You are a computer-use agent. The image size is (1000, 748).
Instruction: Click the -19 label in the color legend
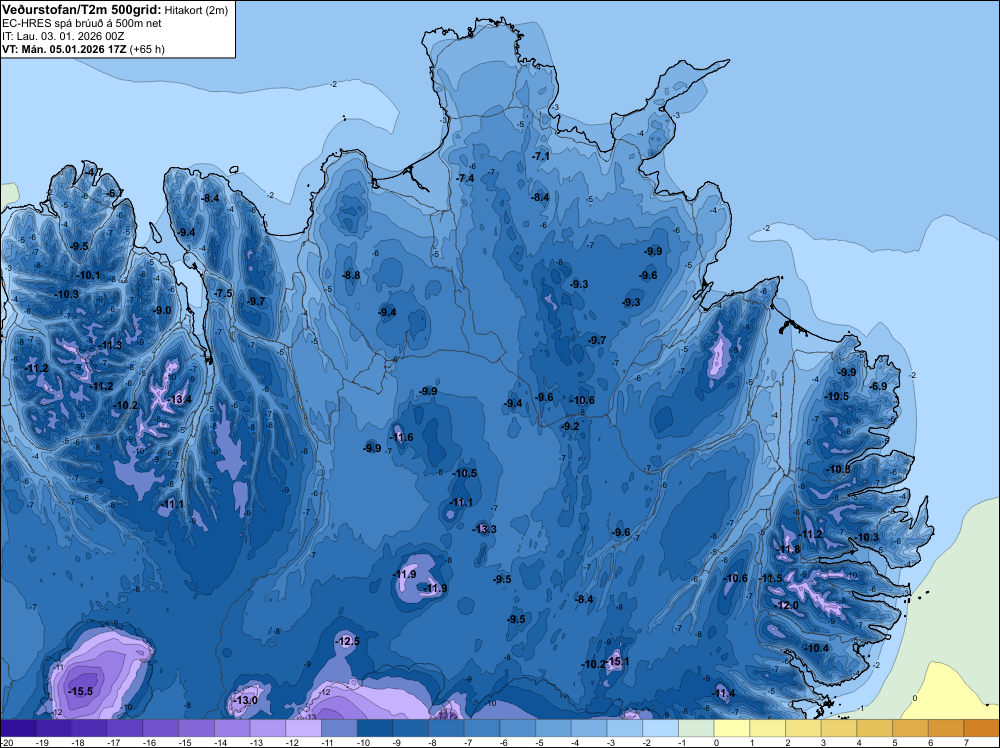43,743
